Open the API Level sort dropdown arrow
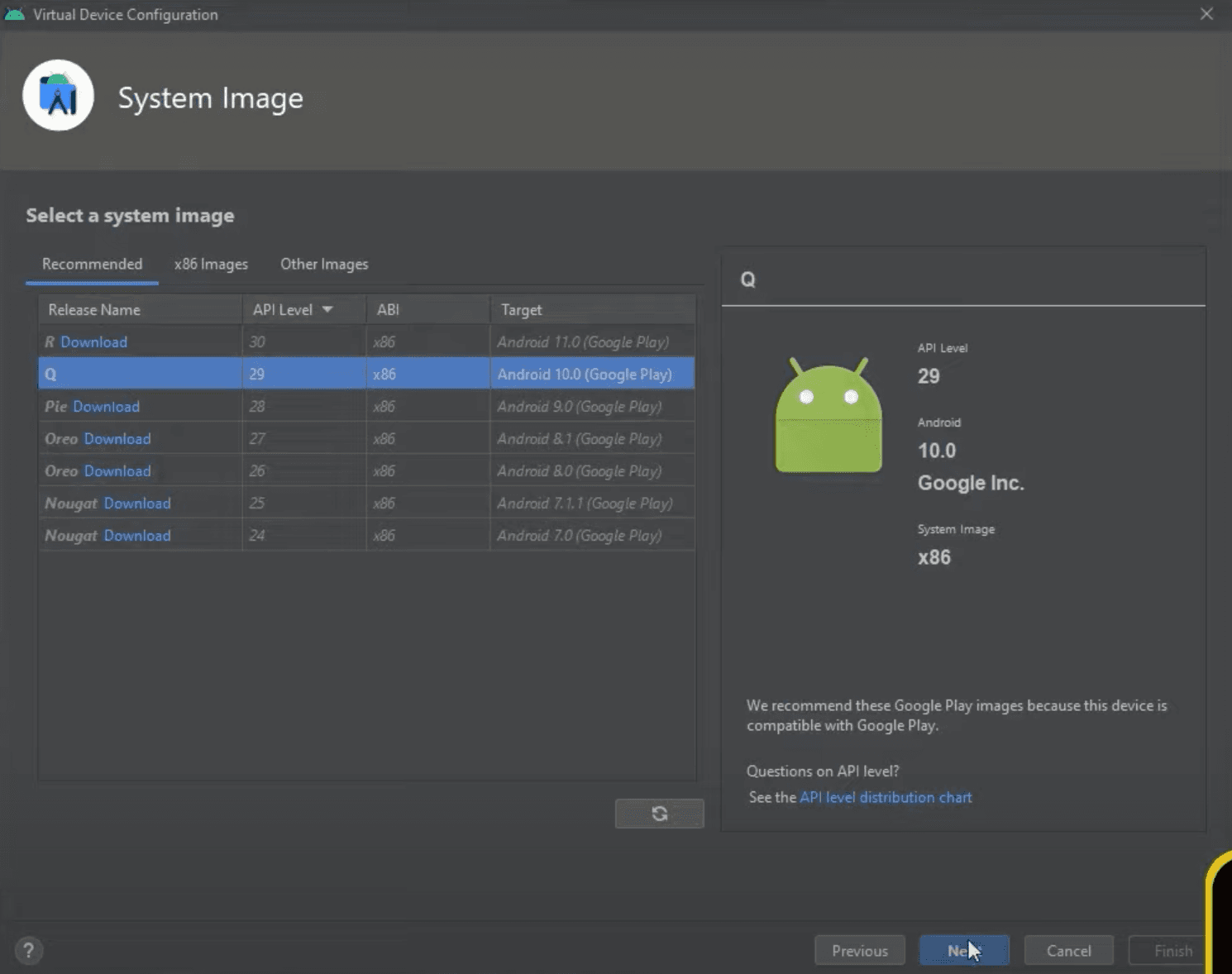 327,309
